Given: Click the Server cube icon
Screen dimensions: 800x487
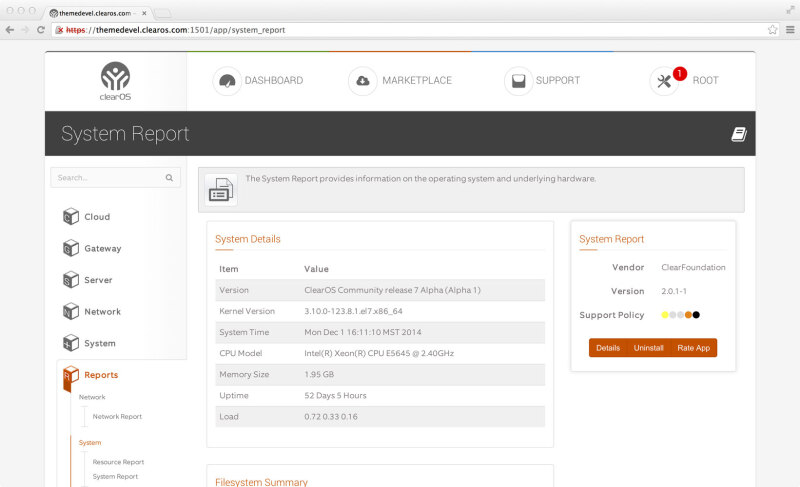Looking at the screenshot, I should coord(71,279).
